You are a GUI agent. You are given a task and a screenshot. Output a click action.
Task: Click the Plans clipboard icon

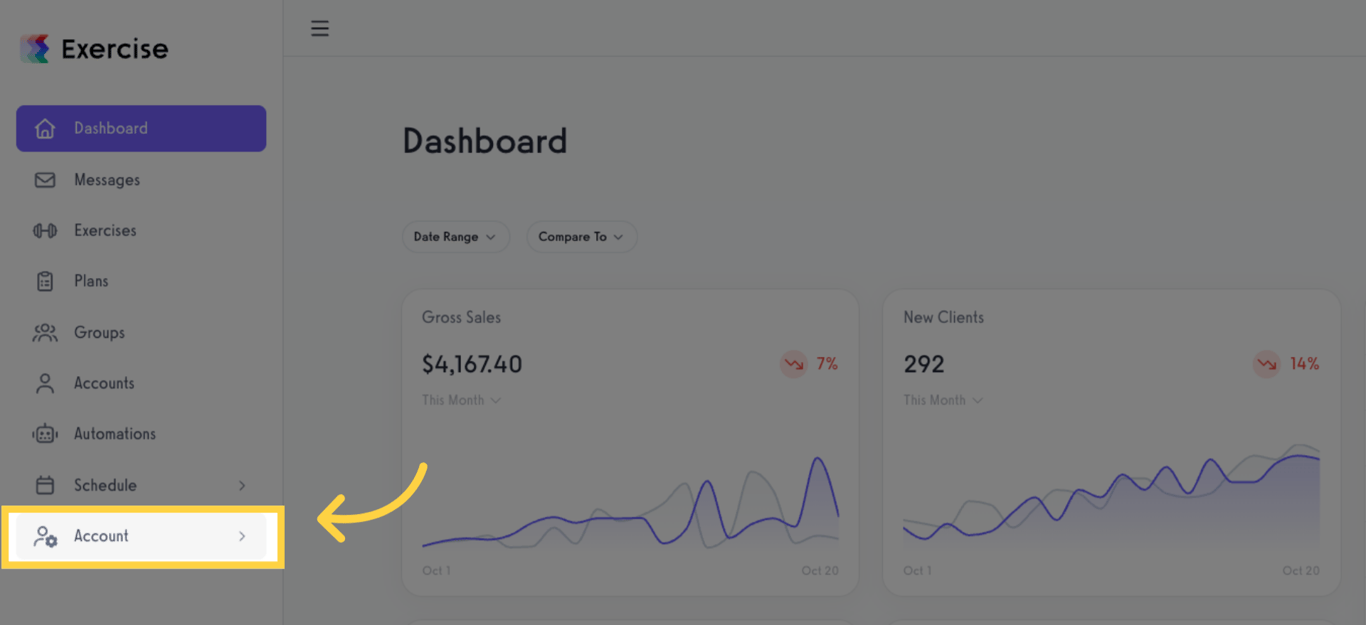tap(45, 281)
